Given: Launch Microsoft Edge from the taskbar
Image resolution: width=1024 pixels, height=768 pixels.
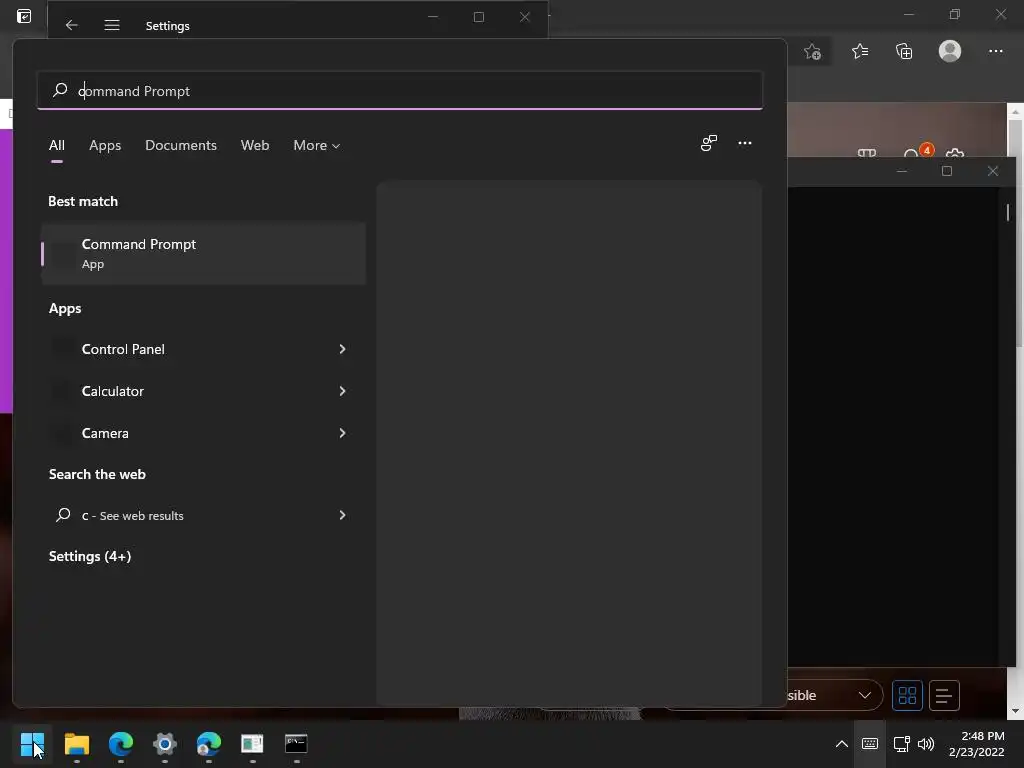Looking at the screenshot, I should click(121, 744).
